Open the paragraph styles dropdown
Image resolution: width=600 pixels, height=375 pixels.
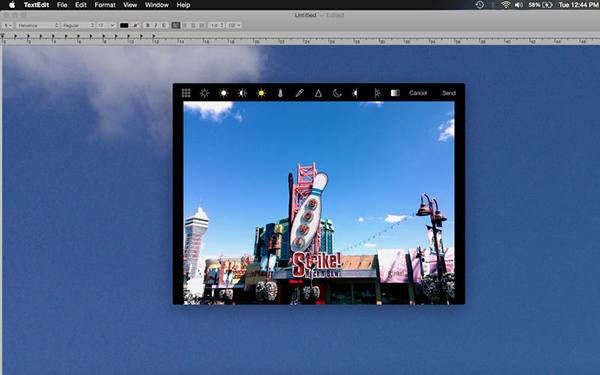coord(8,25)
